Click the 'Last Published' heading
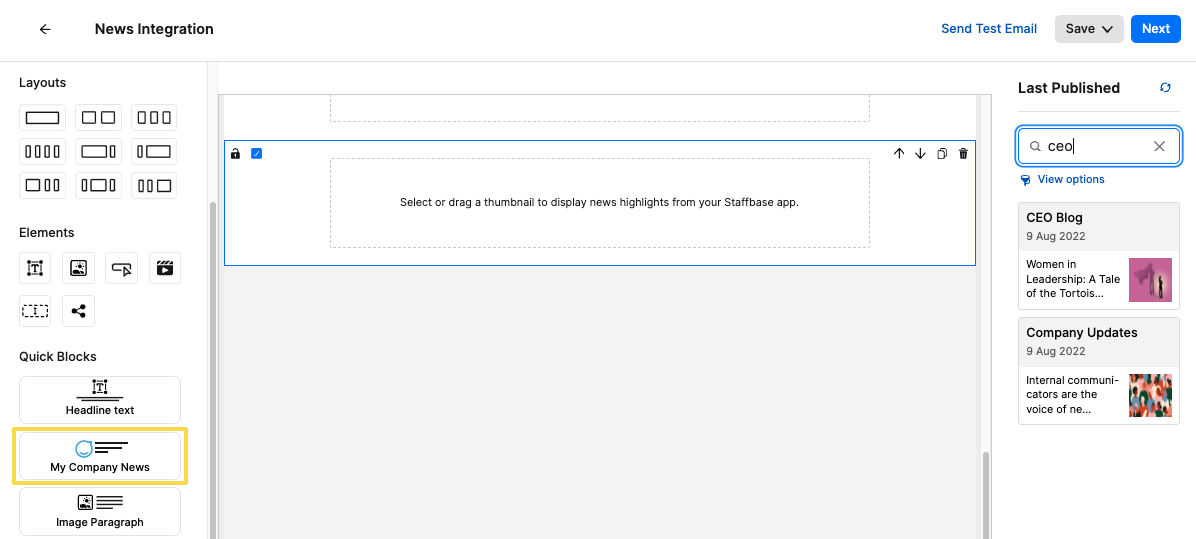Image resolution: width=1196 pixels, height=539 pixels. [1069, 88]
